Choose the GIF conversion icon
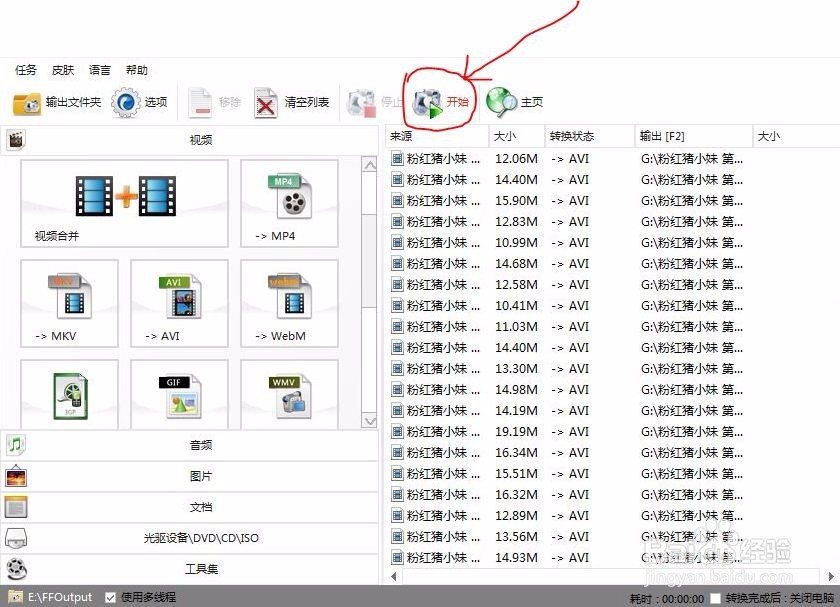This screenshot has height=607, width=840. coord(179,394)
